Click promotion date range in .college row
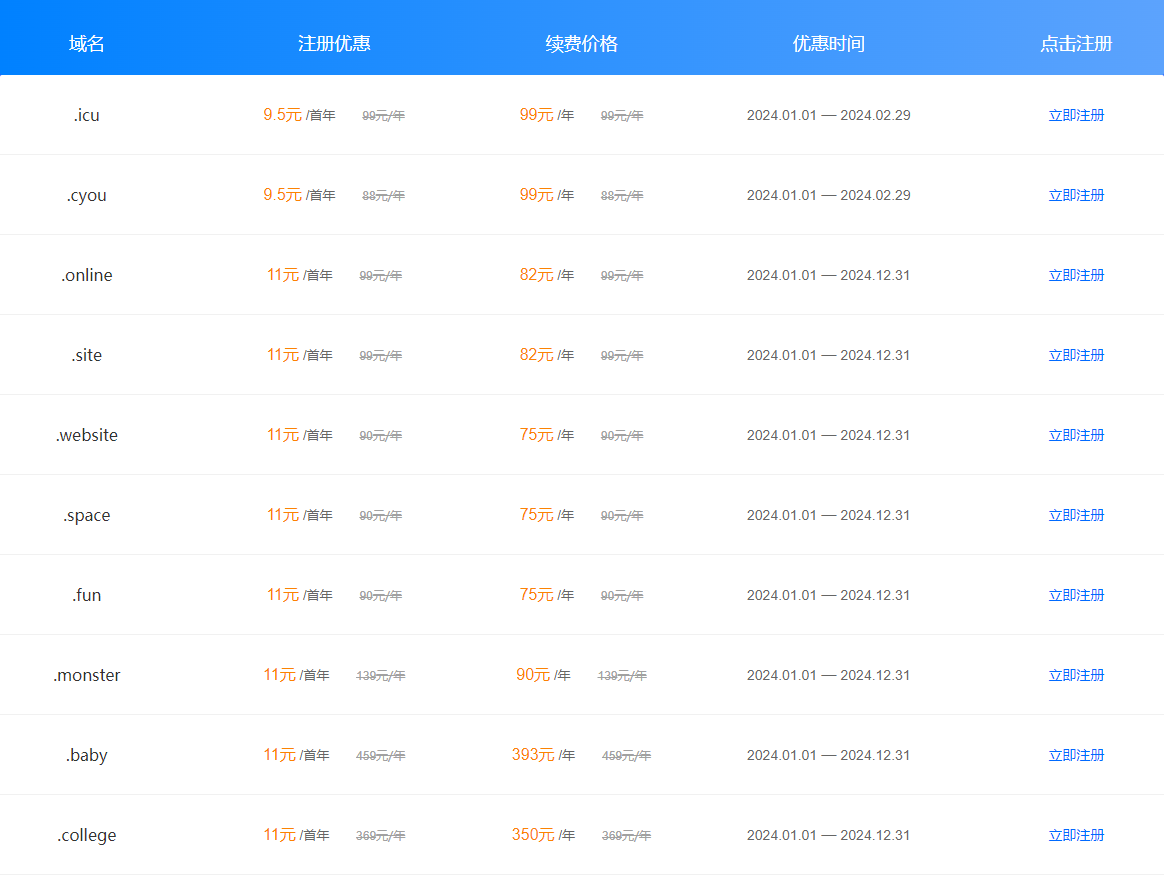 pos(828,835)
